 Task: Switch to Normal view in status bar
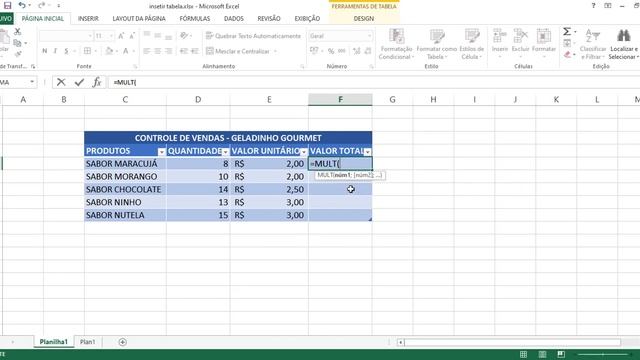pyautogui.click(x=523, y=354)
